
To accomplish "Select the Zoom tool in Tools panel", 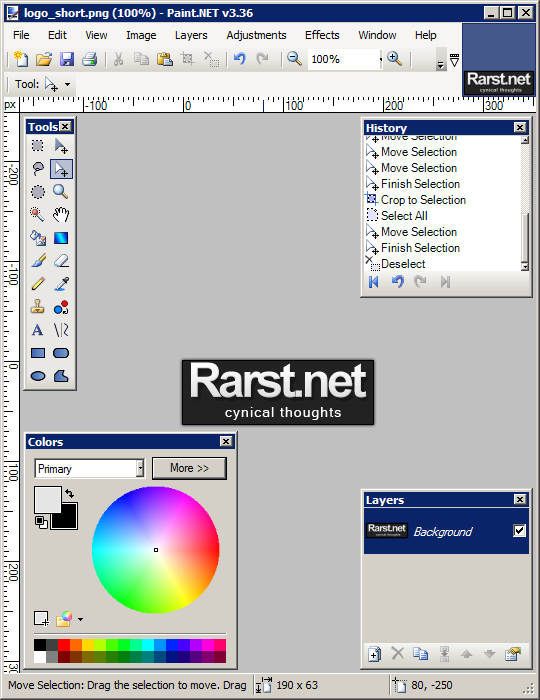I will (x=61, y=192).
